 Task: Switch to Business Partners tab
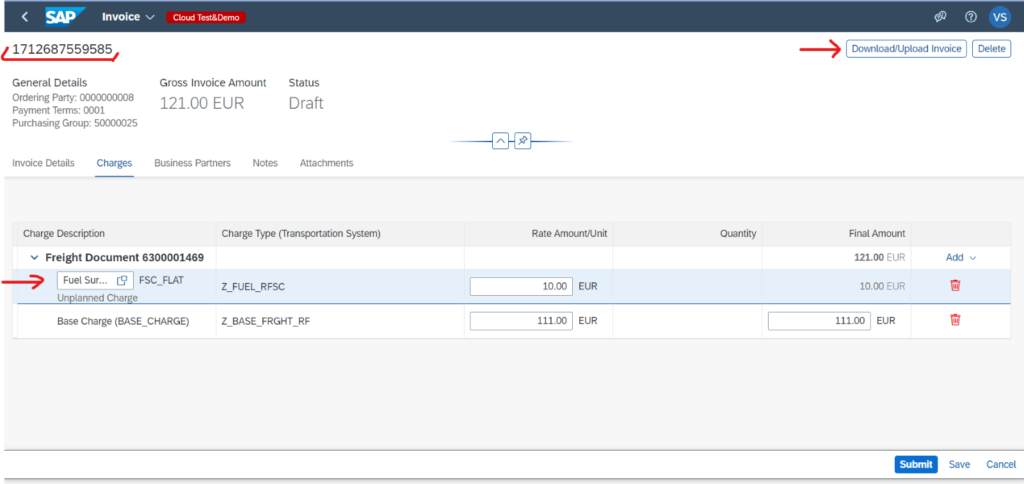192,163
